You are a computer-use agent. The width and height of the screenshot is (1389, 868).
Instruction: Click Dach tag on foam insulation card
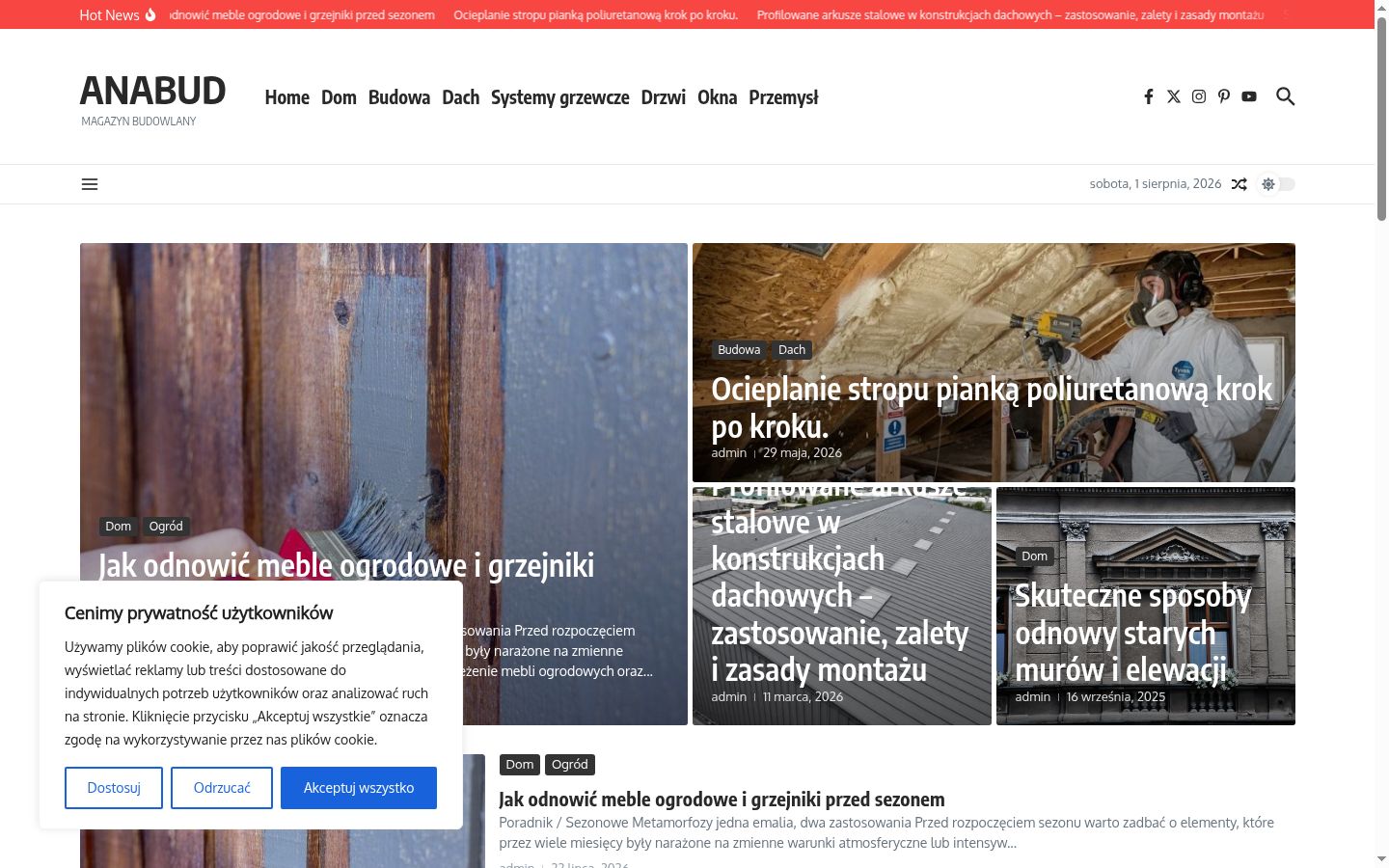[x=792, y=350]
